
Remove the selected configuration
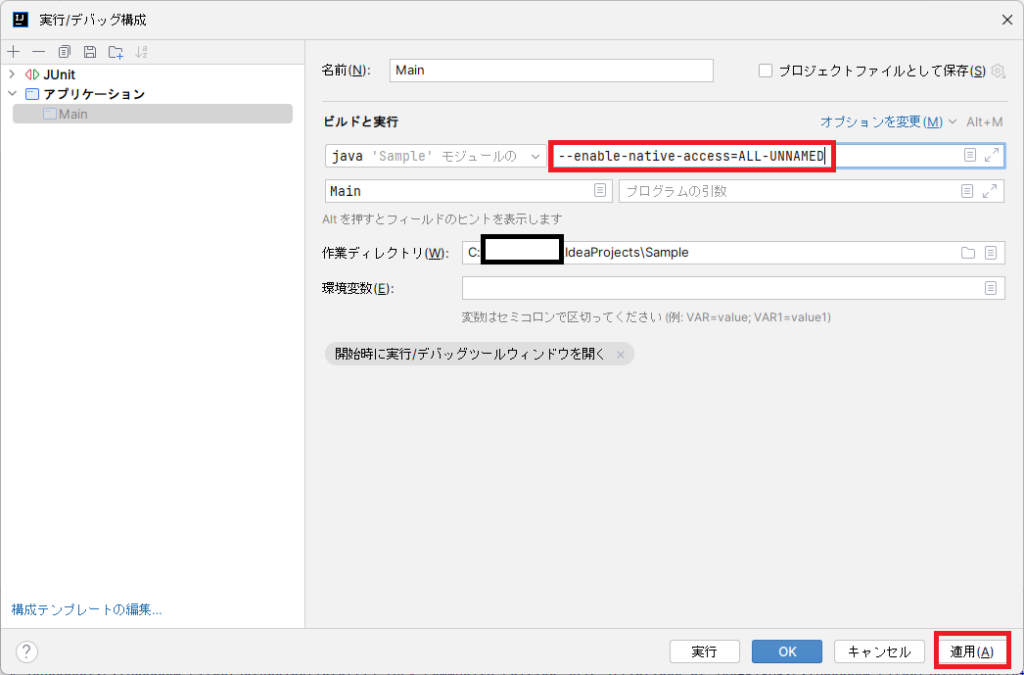tap(38, 51)
